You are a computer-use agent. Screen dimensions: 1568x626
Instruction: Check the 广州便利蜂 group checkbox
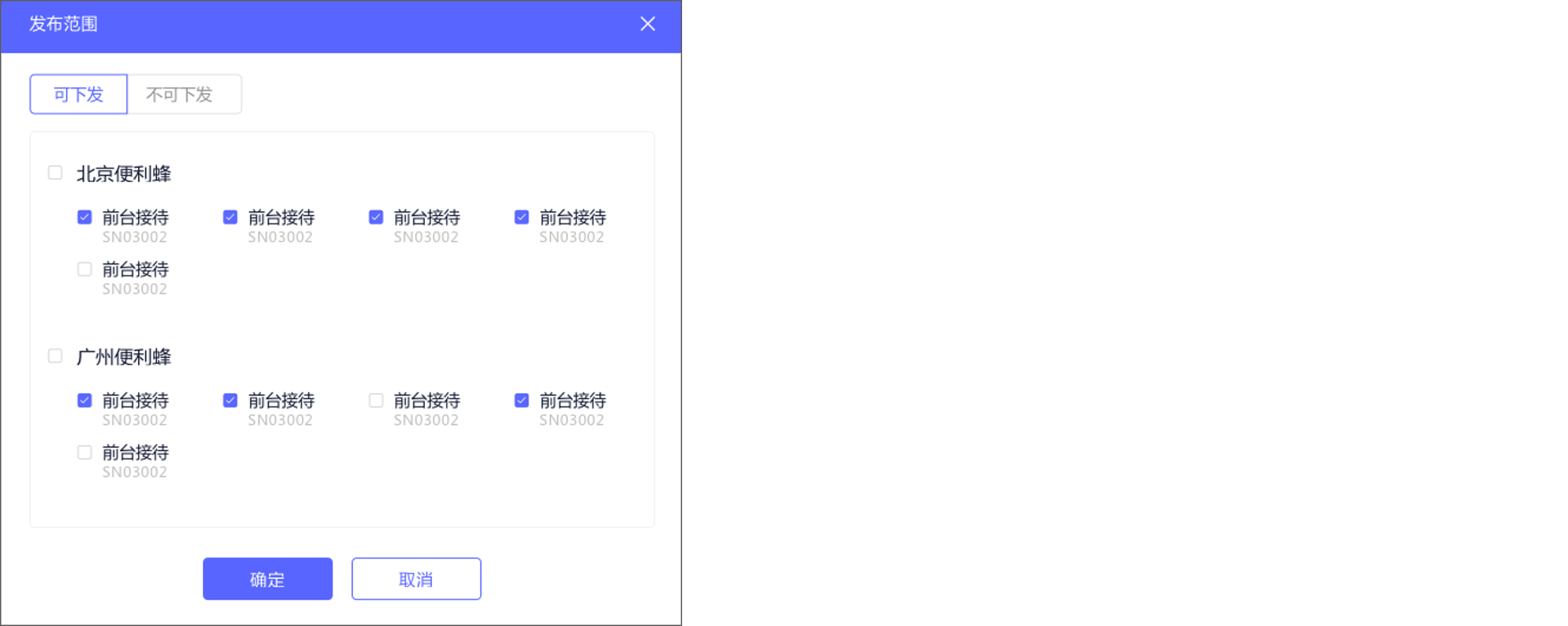(55, 356)
